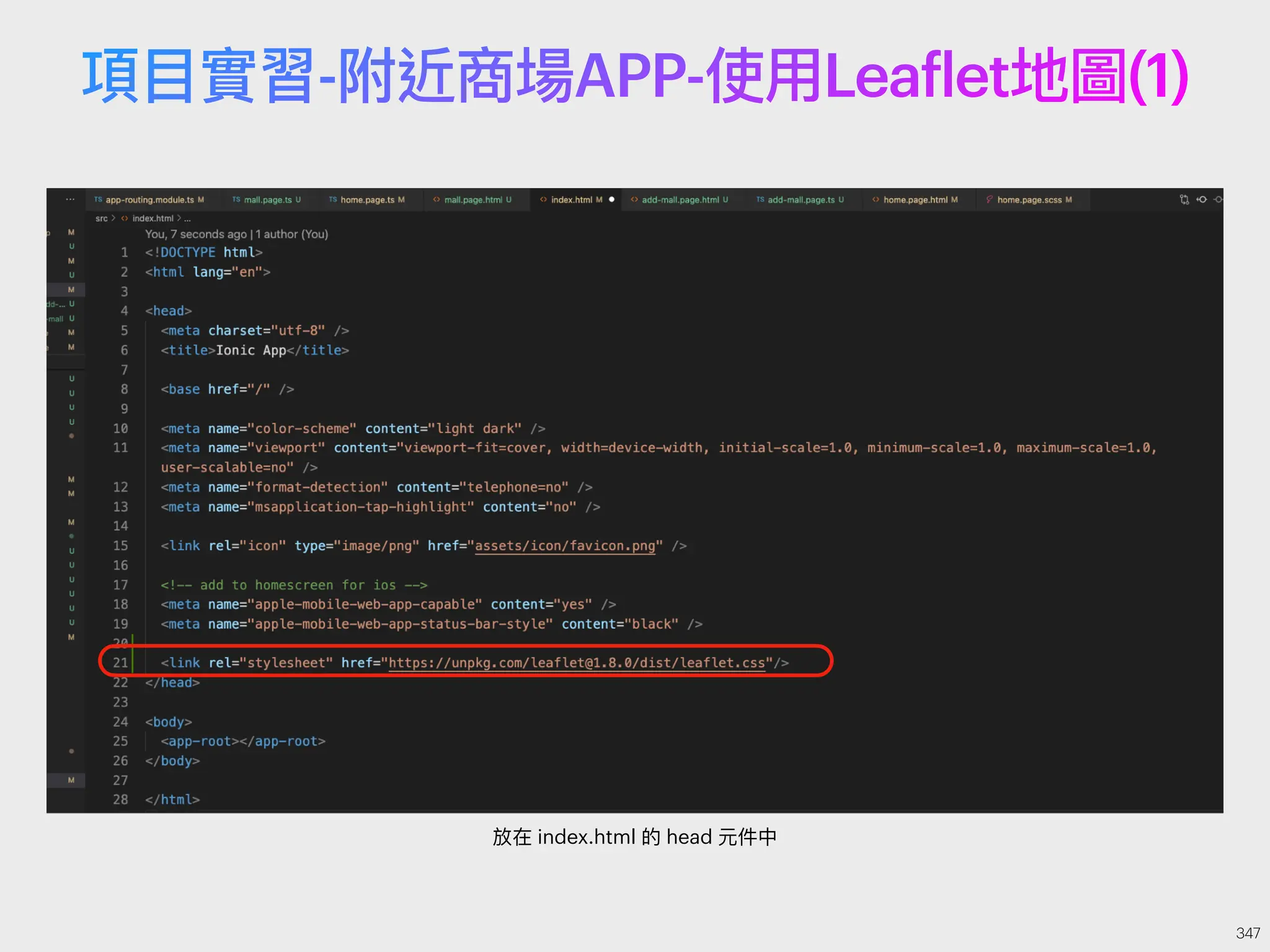Click the color-scheme meta tag on line 10
The height and width of the screenshot is (952, 1270).
[x=353, y=429]
